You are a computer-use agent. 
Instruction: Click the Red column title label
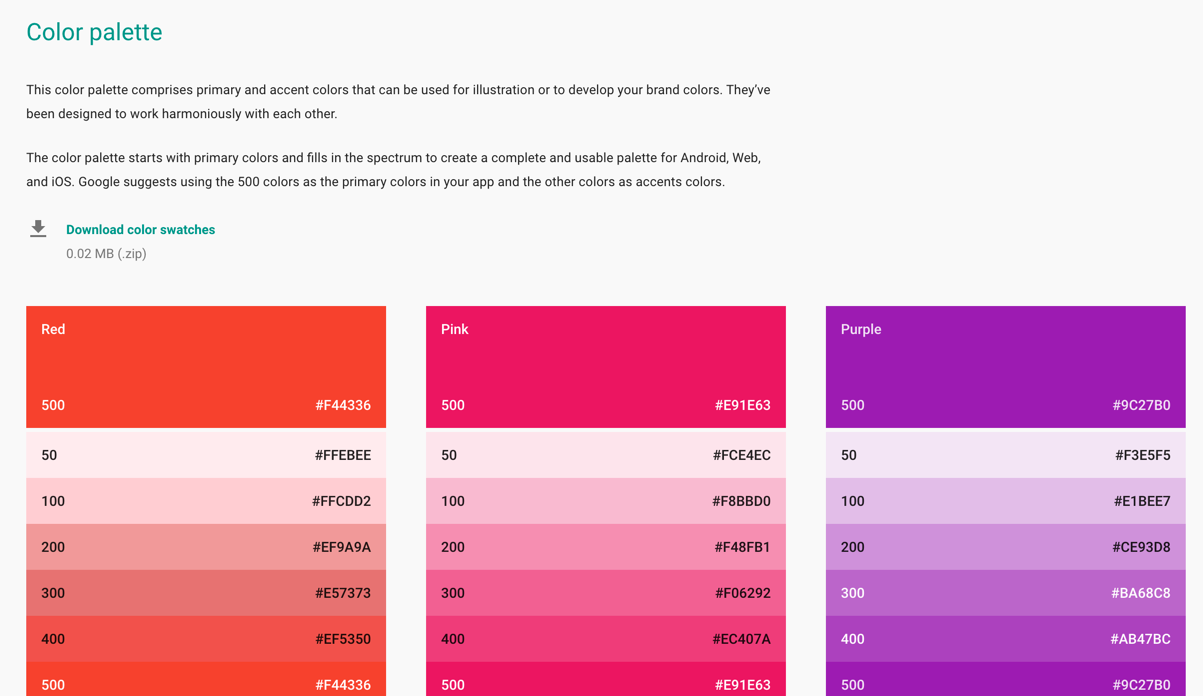pos(53,329)
